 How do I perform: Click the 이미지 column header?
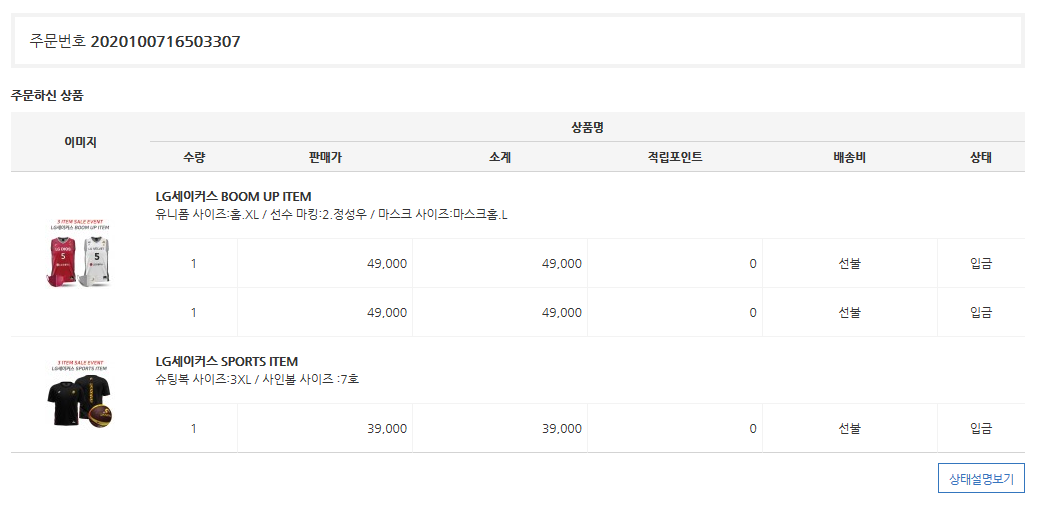pyautogui.click(x=80, y=142)
